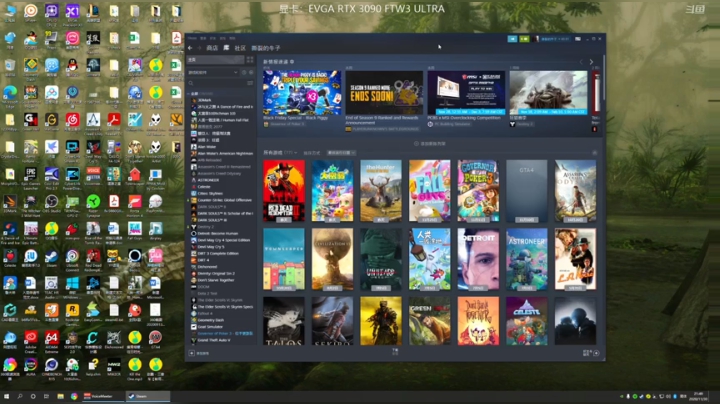Toggle the ready-to-play filter icon
Viewport: 720px width, 404px height.
pos(251,72)
